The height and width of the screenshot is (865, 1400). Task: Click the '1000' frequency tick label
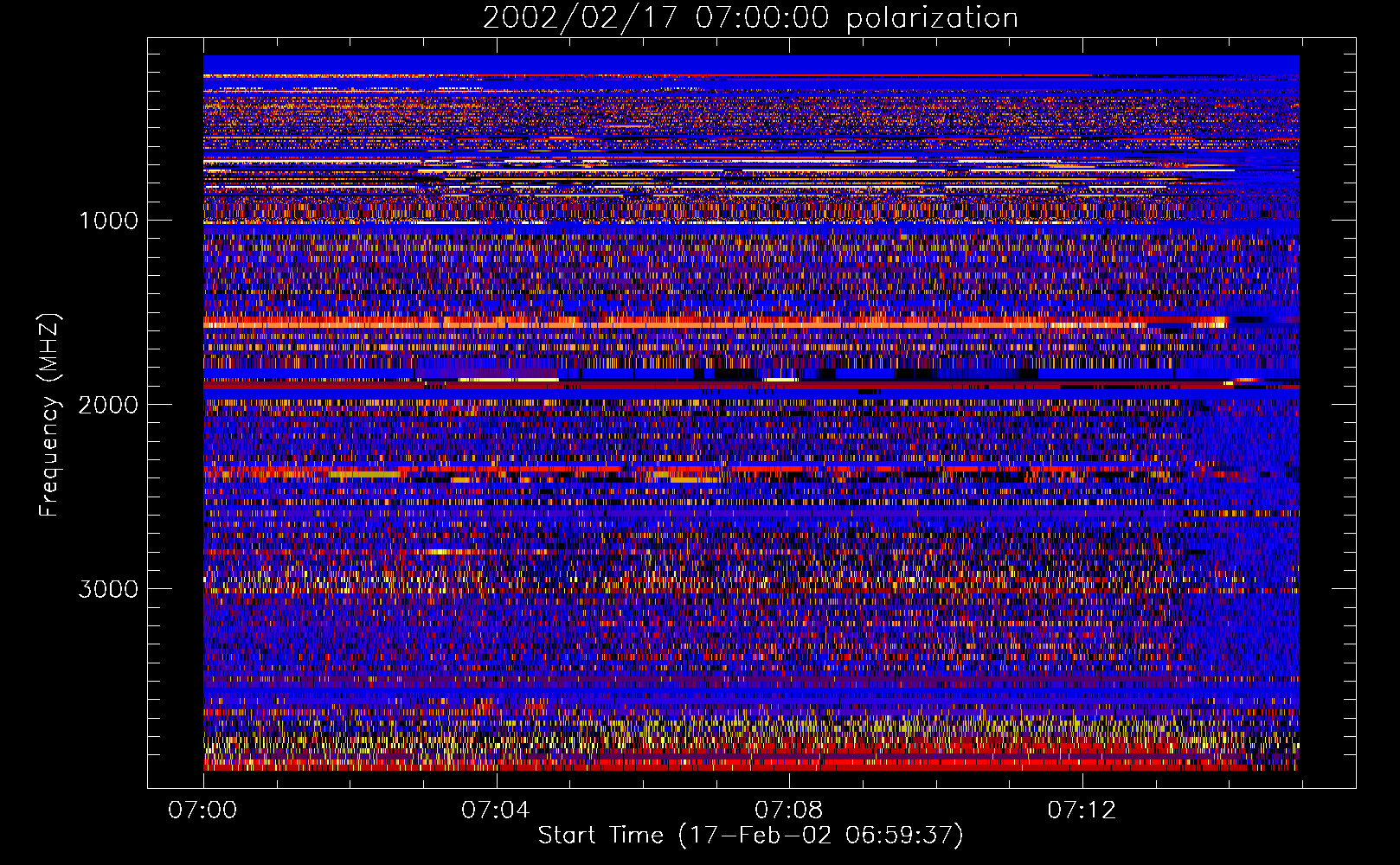(x=108, y=221)
